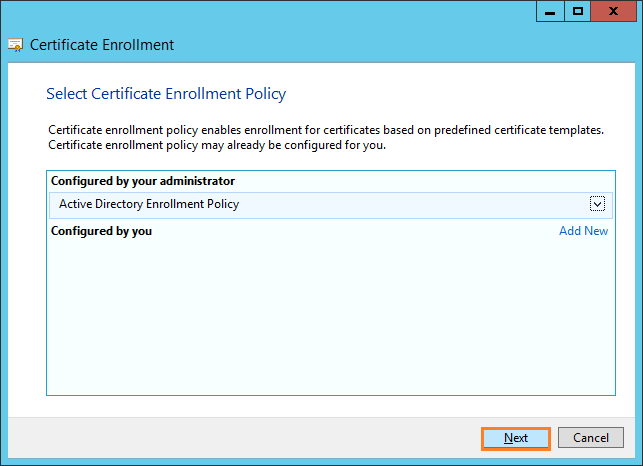Click the gray footer bar beside Next
Image resolution: width=643 pixels, height=466 pixels.
[x=244, y=438]
